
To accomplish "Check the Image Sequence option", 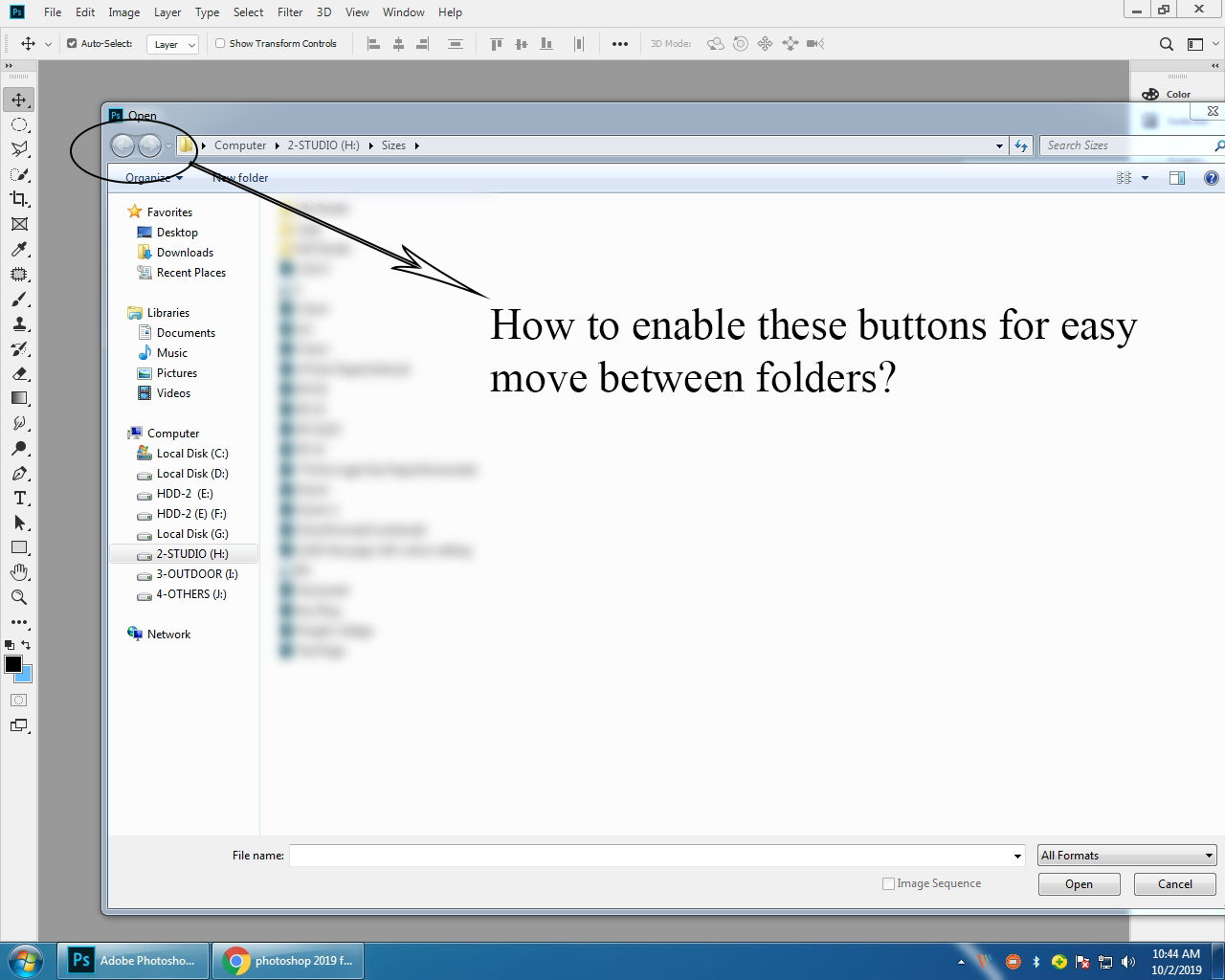I will [888, 883].
